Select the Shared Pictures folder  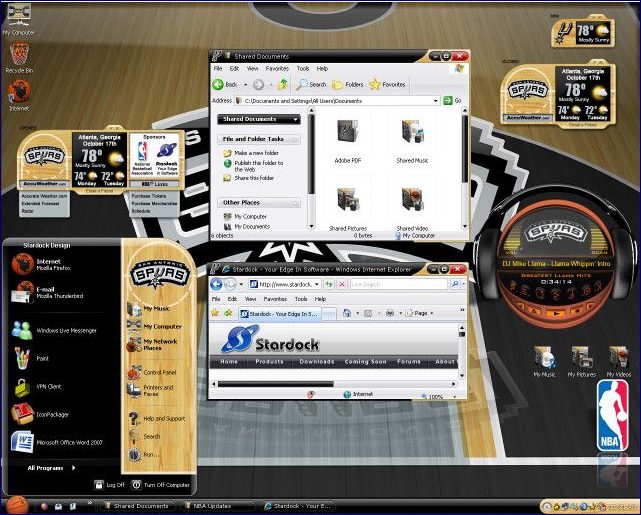pos(348,208)
